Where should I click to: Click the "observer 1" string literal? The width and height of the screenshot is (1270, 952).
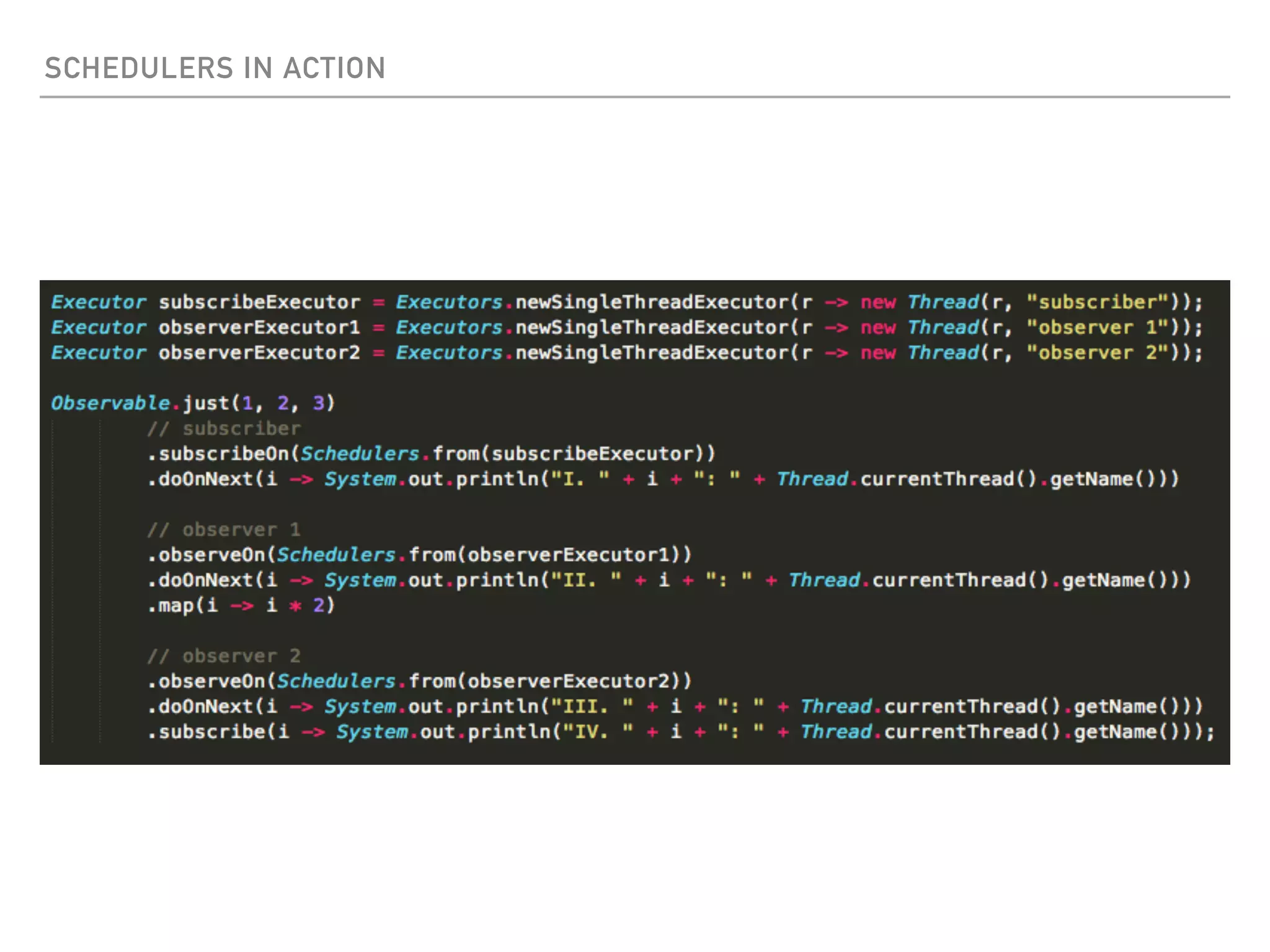point(1098,328)
